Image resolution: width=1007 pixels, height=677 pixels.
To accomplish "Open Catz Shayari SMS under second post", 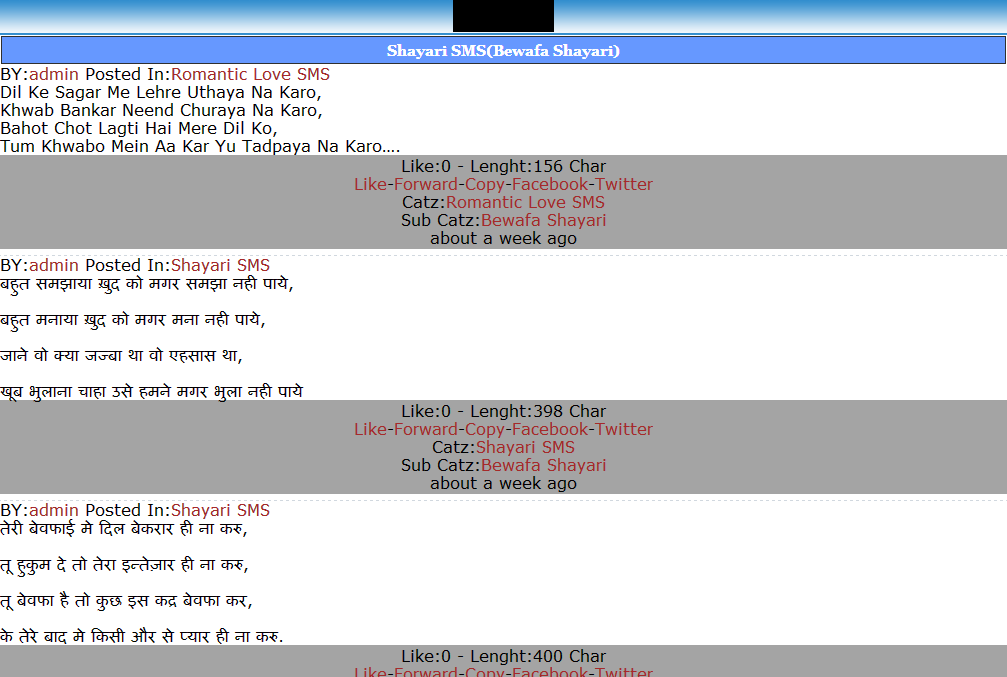I will pyautogui.click(x=525, y=447).
